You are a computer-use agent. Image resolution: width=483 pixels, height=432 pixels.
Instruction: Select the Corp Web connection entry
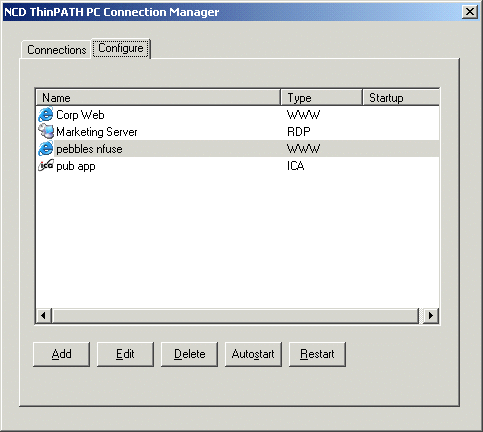80,115
